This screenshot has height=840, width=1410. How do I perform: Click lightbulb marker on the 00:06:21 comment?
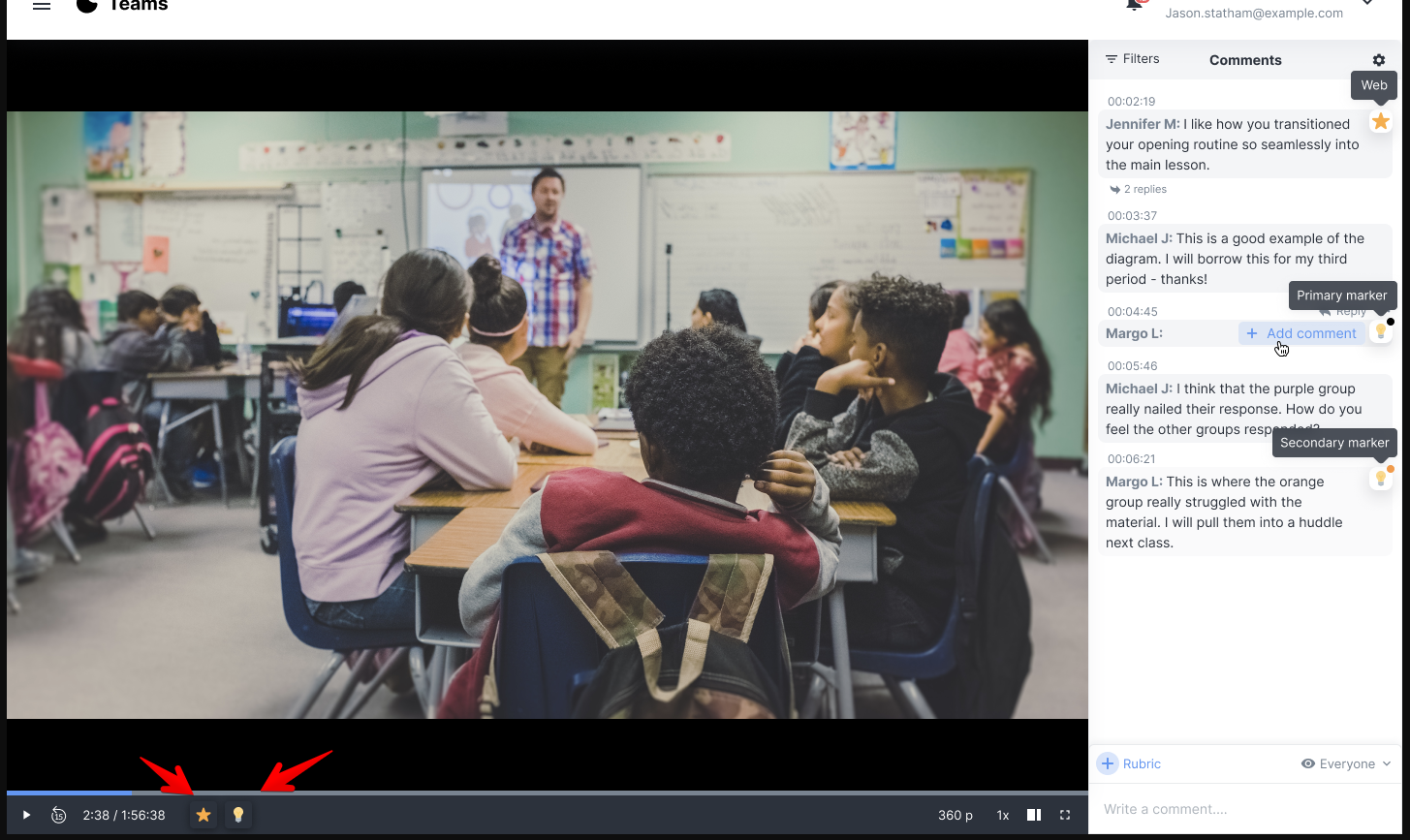point(1381,479)
